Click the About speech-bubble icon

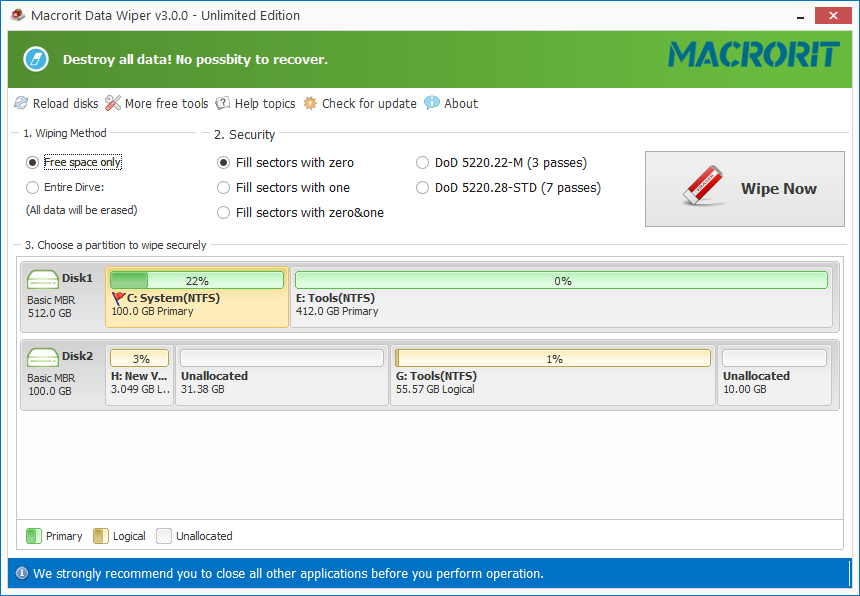click(432, 103)
